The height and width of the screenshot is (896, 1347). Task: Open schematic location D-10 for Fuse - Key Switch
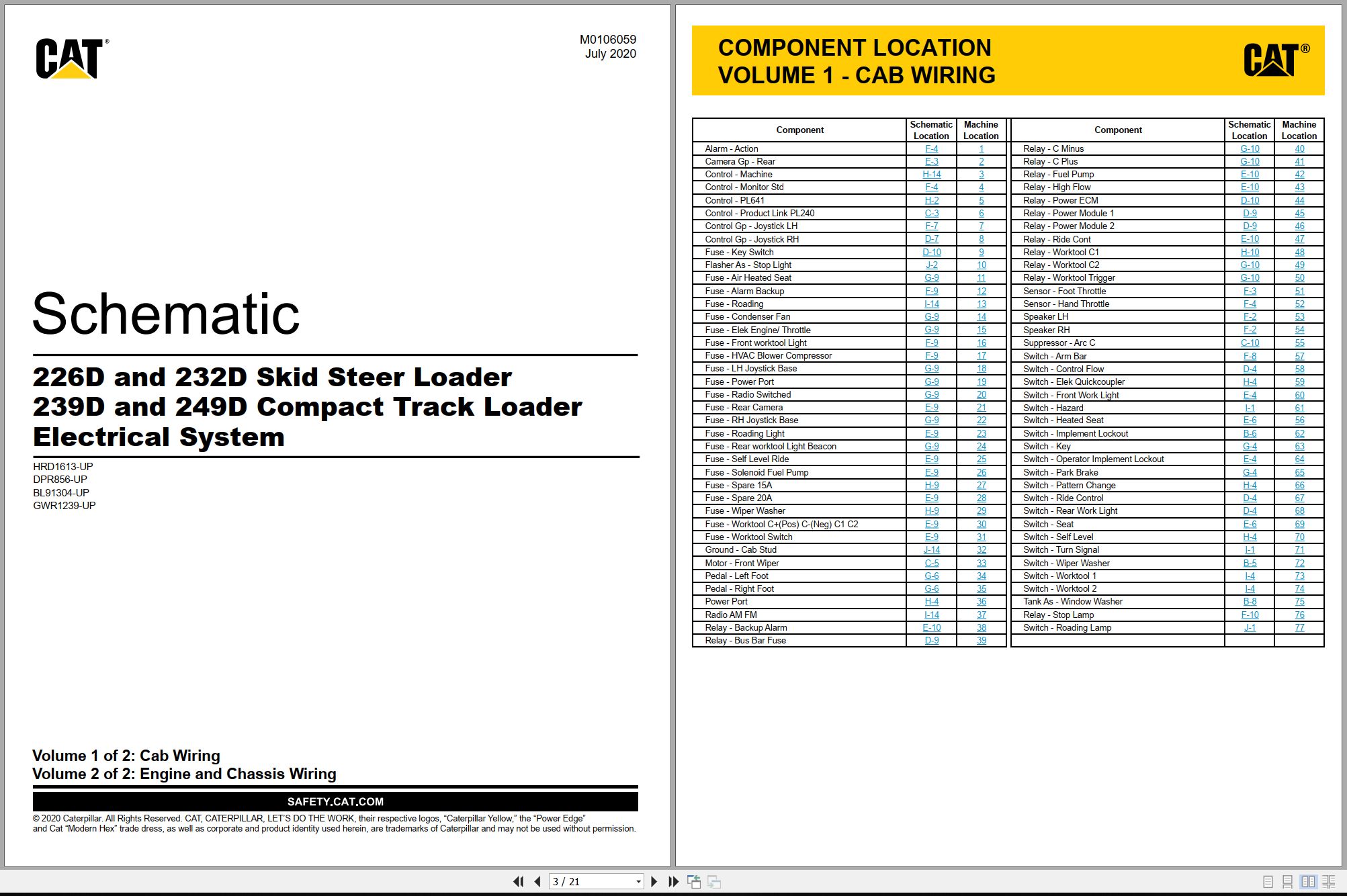point(931,253)
